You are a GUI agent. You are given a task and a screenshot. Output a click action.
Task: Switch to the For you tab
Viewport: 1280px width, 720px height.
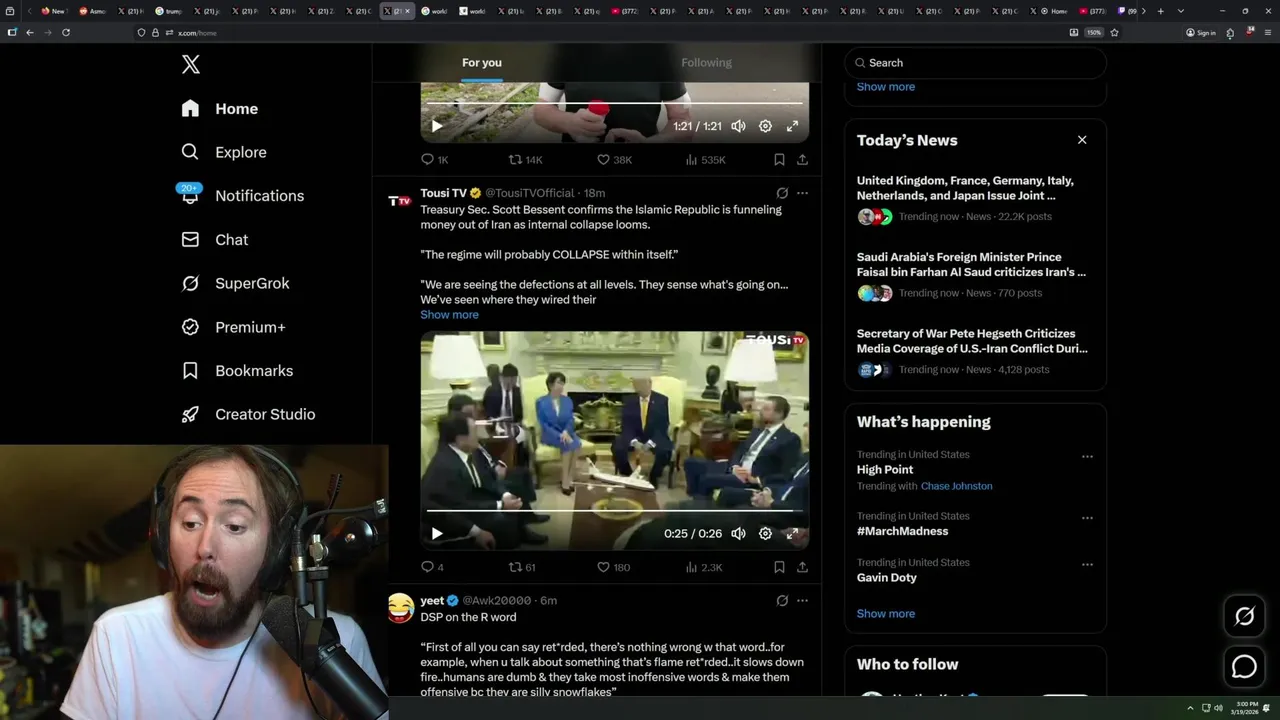[482, 63]
